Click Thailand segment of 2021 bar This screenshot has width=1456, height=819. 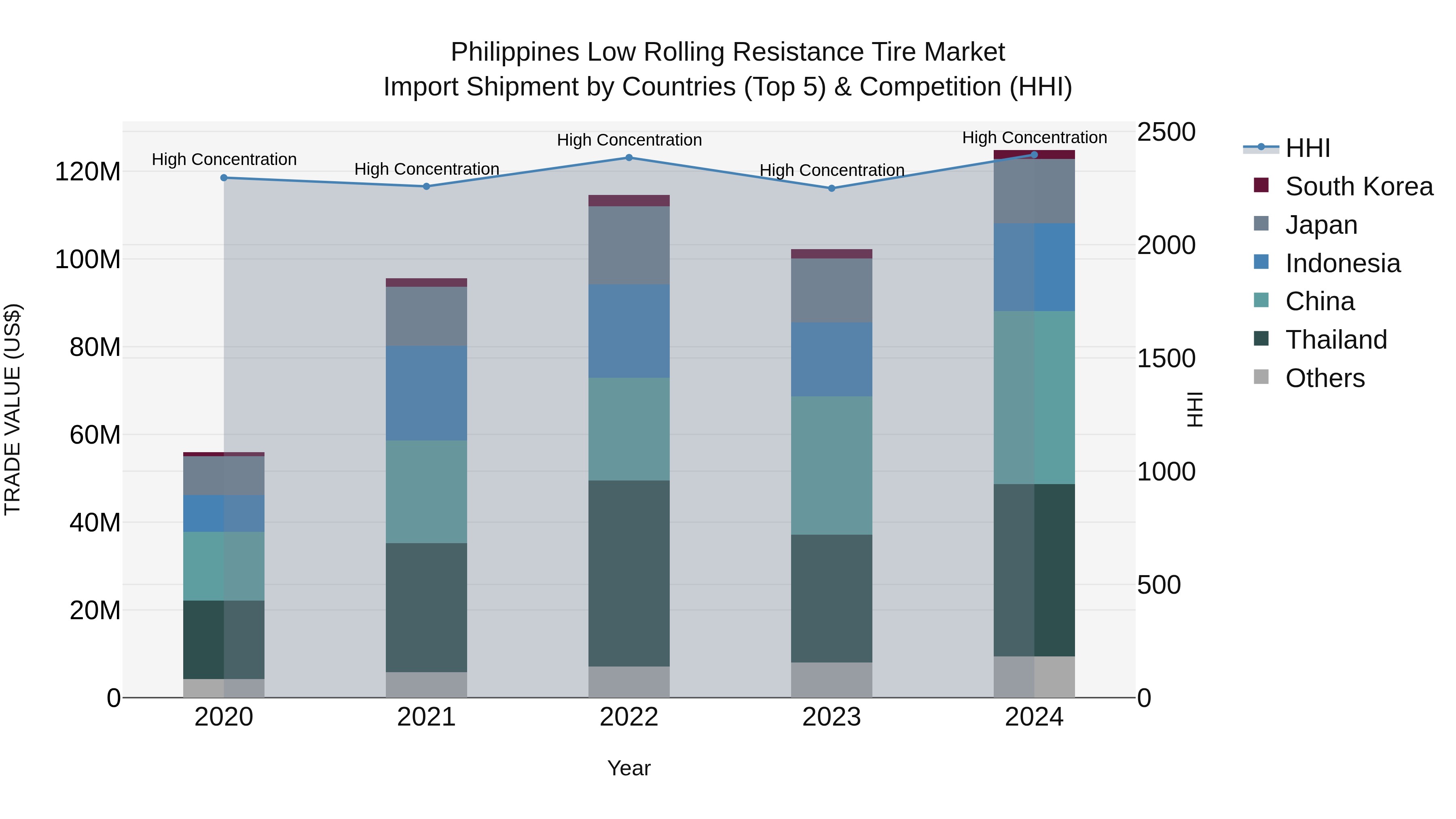(427, 607)
